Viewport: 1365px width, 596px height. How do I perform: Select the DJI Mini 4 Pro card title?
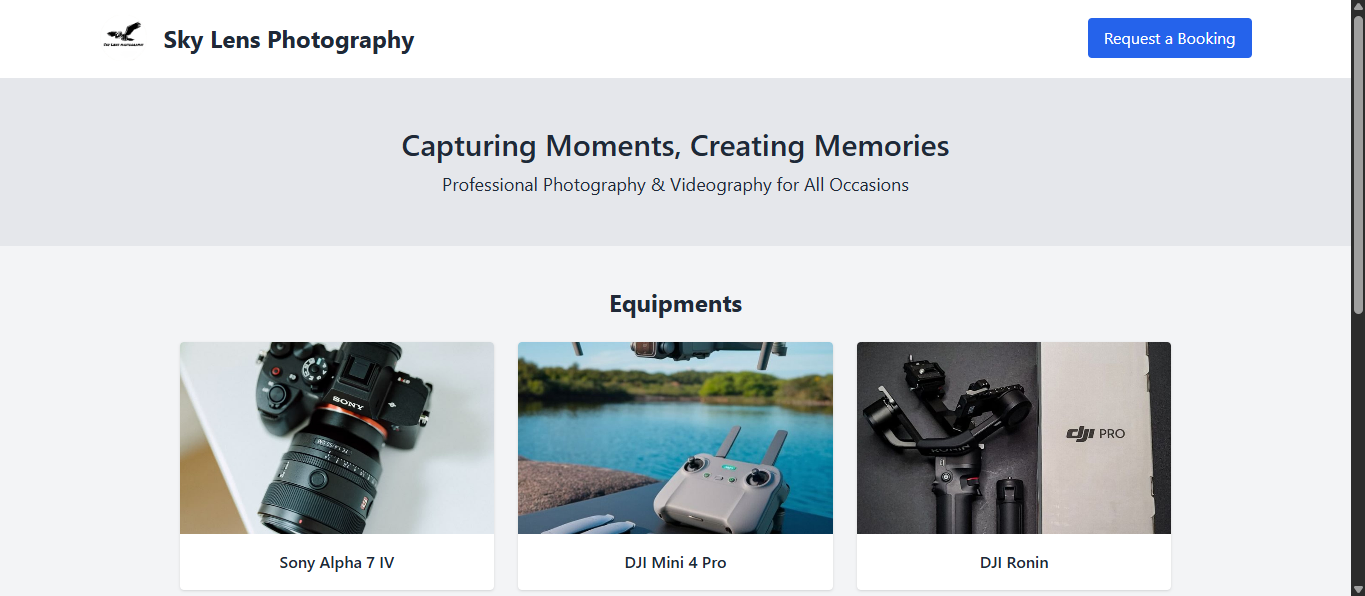point(675,563)
